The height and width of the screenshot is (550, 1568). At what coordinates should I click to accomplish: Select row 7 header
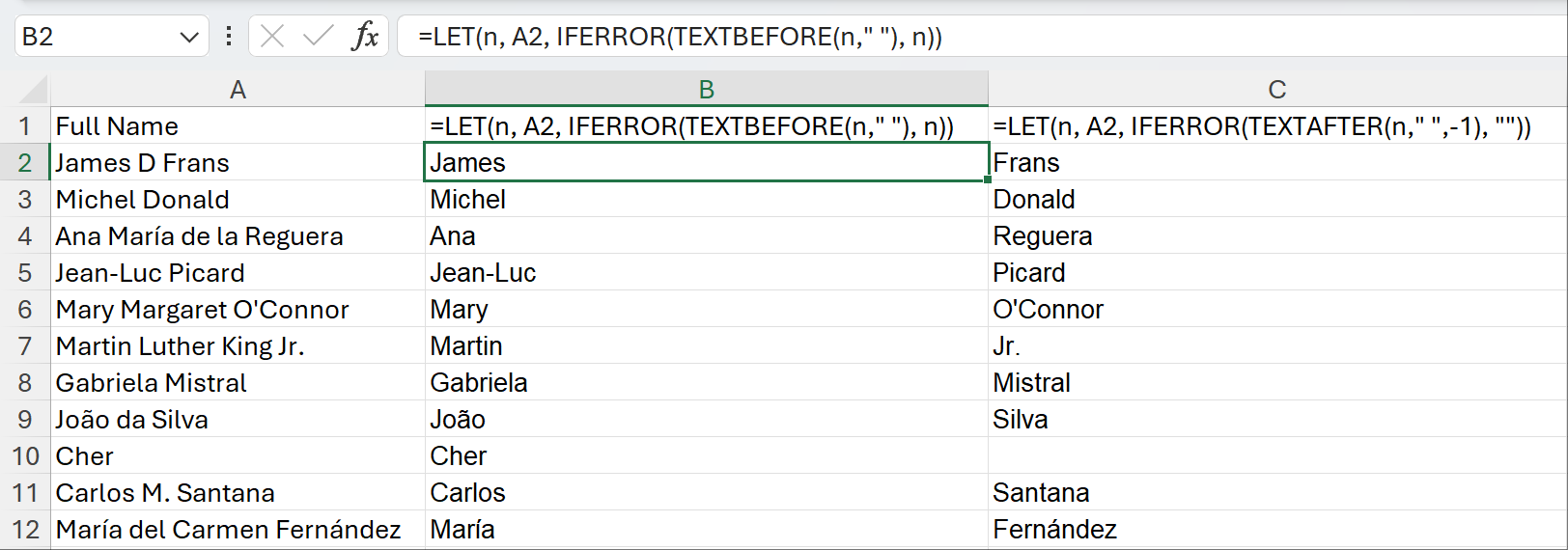[x=25, y=345]
